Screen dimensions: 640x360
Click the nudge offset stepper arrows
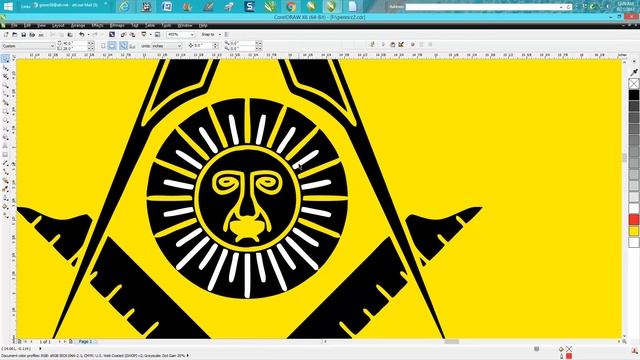216,46
